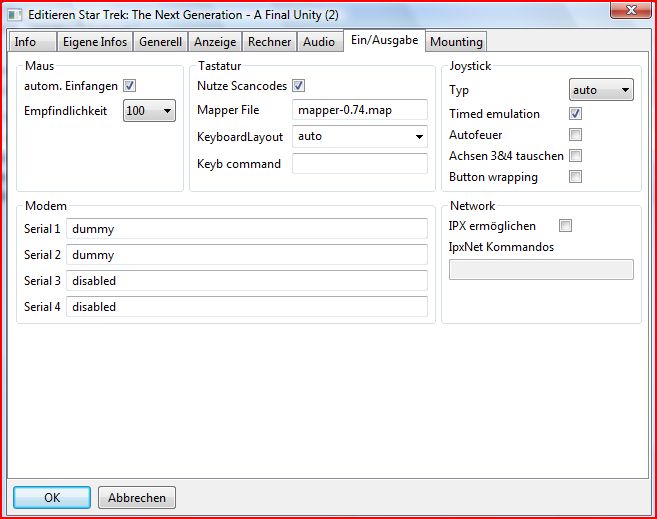Focus the Serial 1 input field

coord(246,229)
